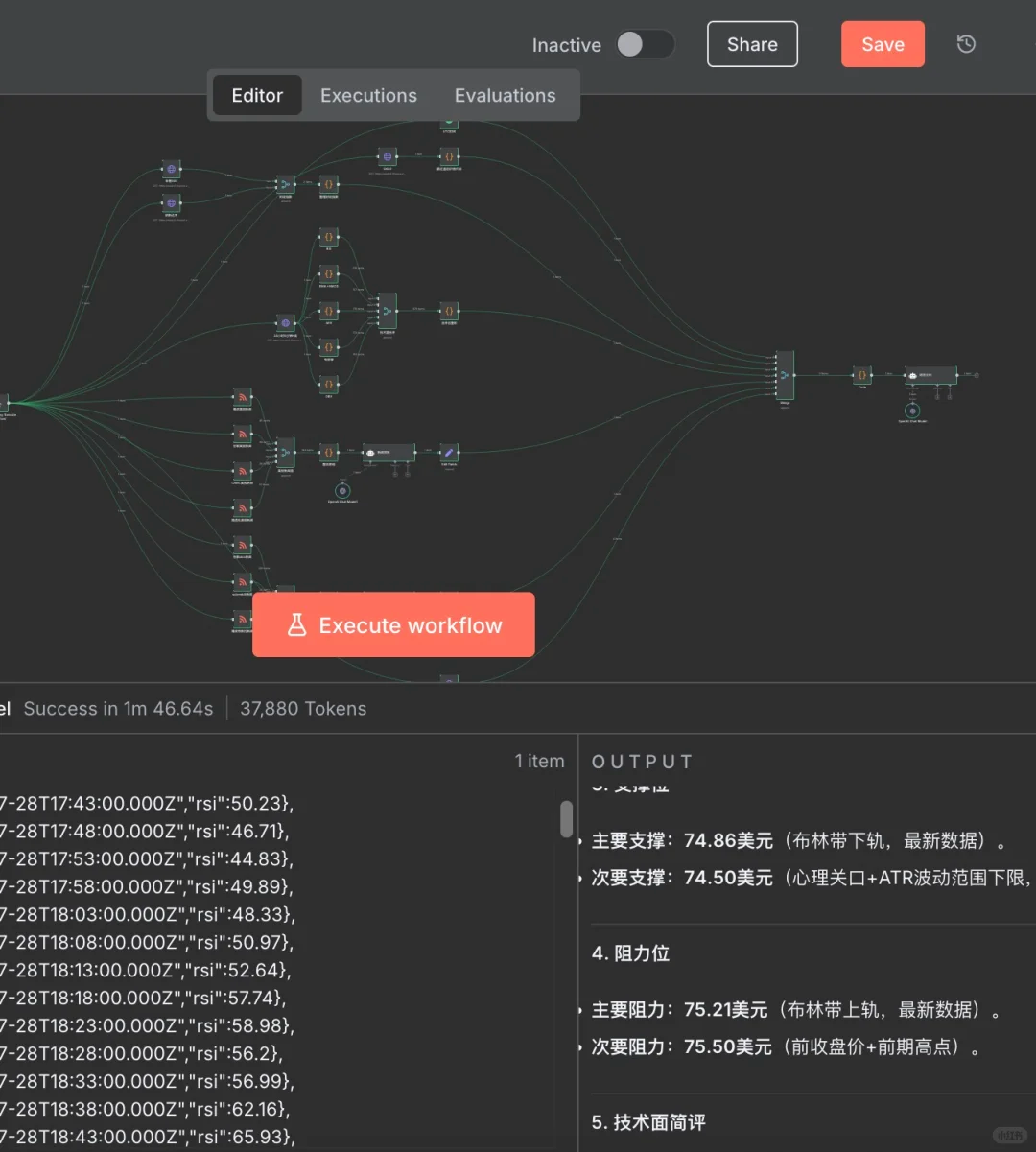Select the OpenAI Chat Model circular node
Viewport: 1036px width, 1152px height.
pos(912,411)
